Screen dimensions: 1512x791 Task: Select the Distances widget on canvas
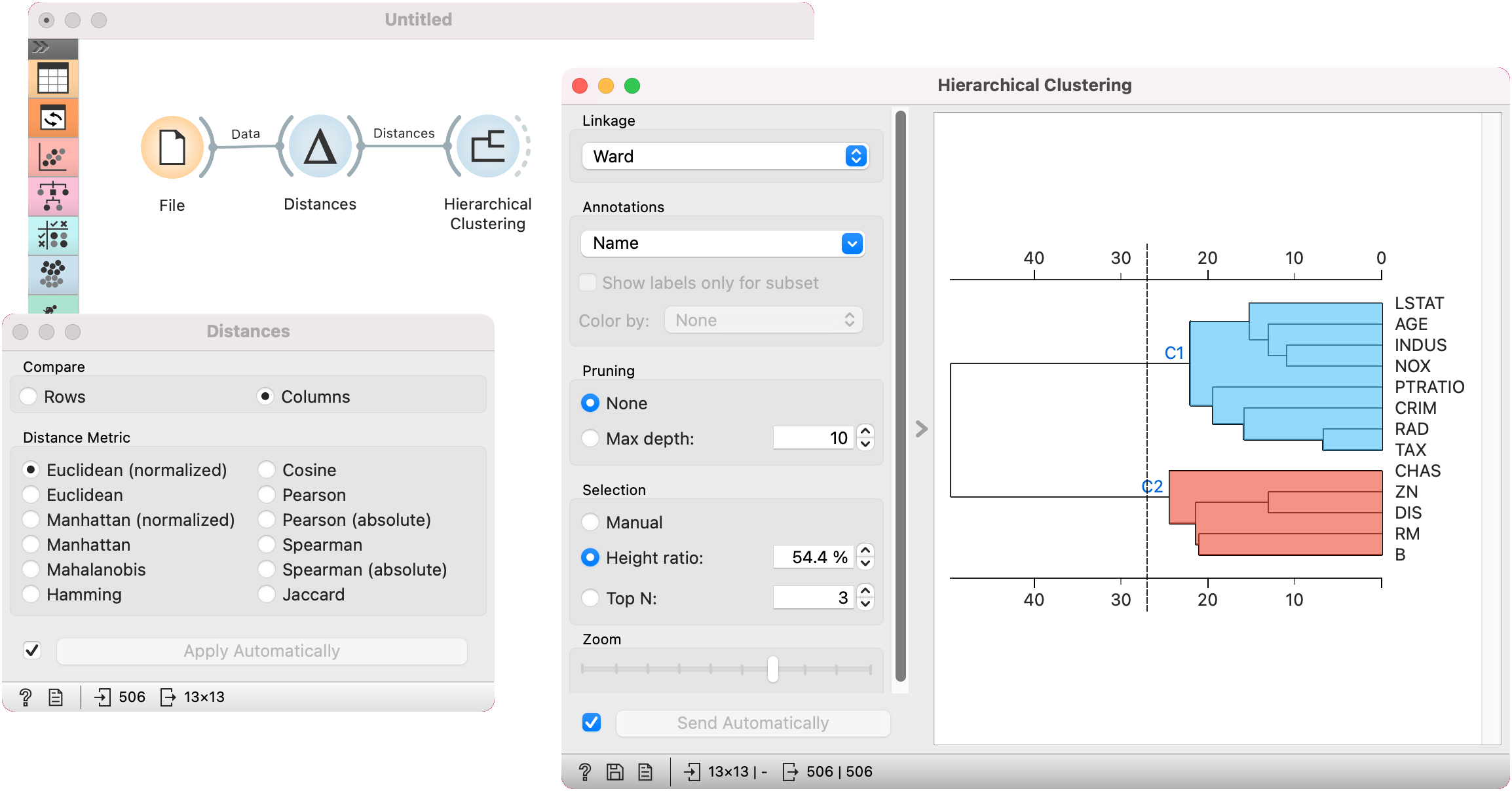[x=320, y=147]
